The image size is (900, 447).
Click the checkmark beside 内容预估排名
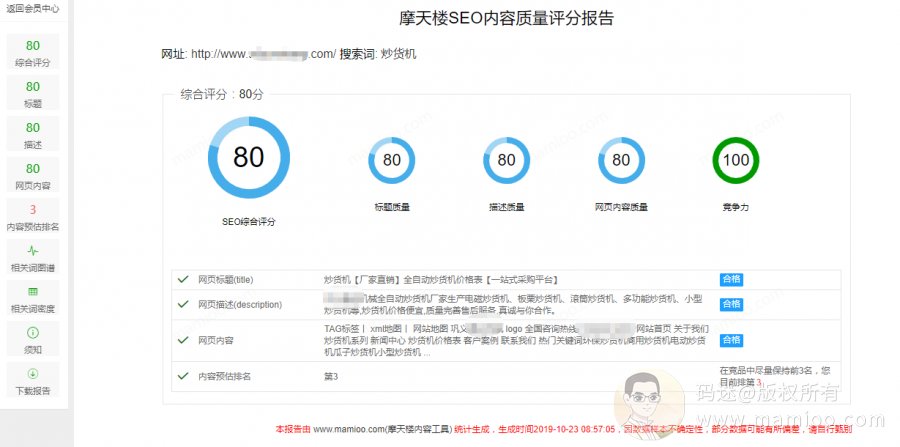tap(182, 376)
